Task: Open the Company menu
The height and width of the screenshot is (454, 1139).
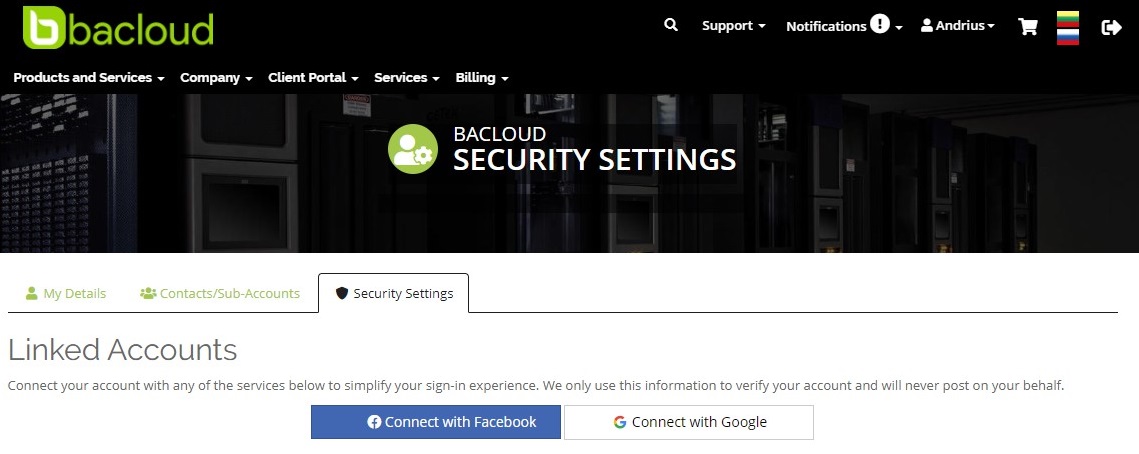Action: (216, 78)
